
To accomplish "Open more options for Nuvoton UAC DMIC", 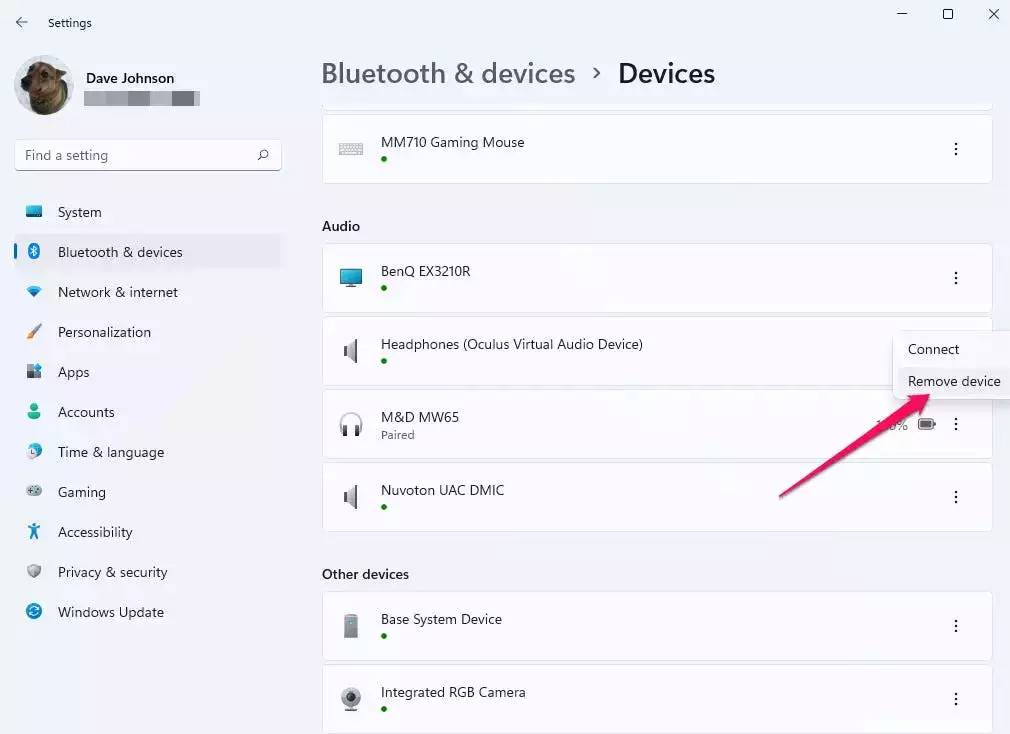I will 955,497.
